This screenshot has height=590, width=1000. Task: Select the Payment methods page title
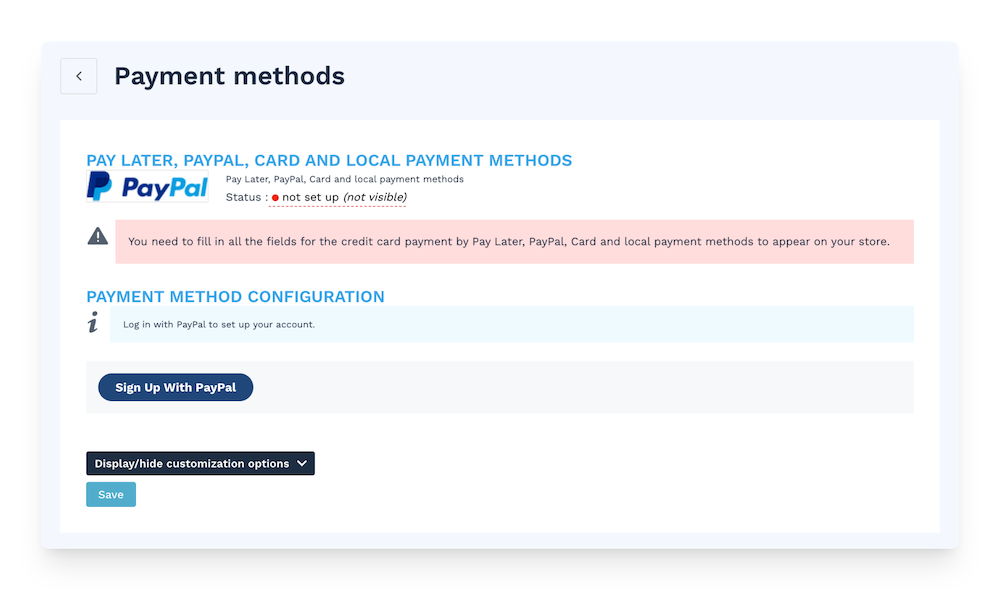[229, 76]
